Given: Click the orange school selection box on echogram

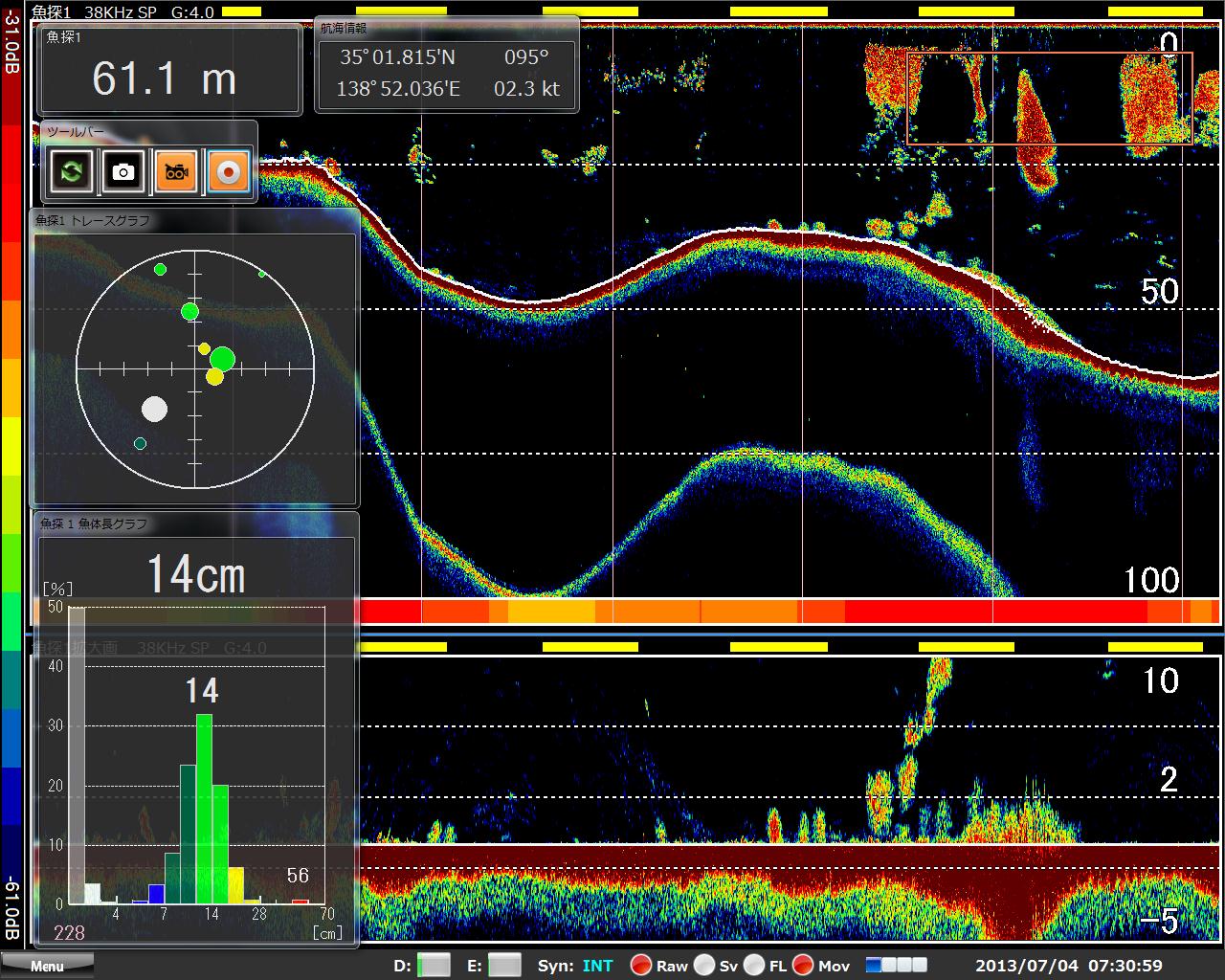Looking at the screenshot, I should point(1050,99).
